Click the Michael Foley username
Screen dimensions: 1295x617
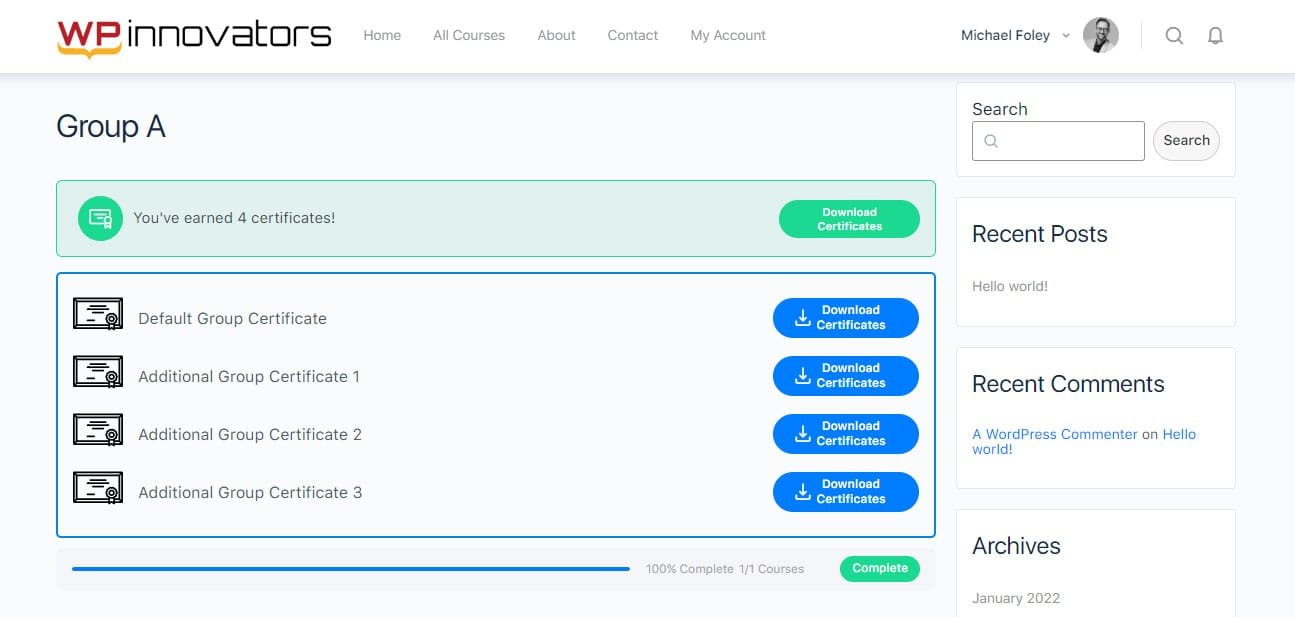click(1005, 35)
